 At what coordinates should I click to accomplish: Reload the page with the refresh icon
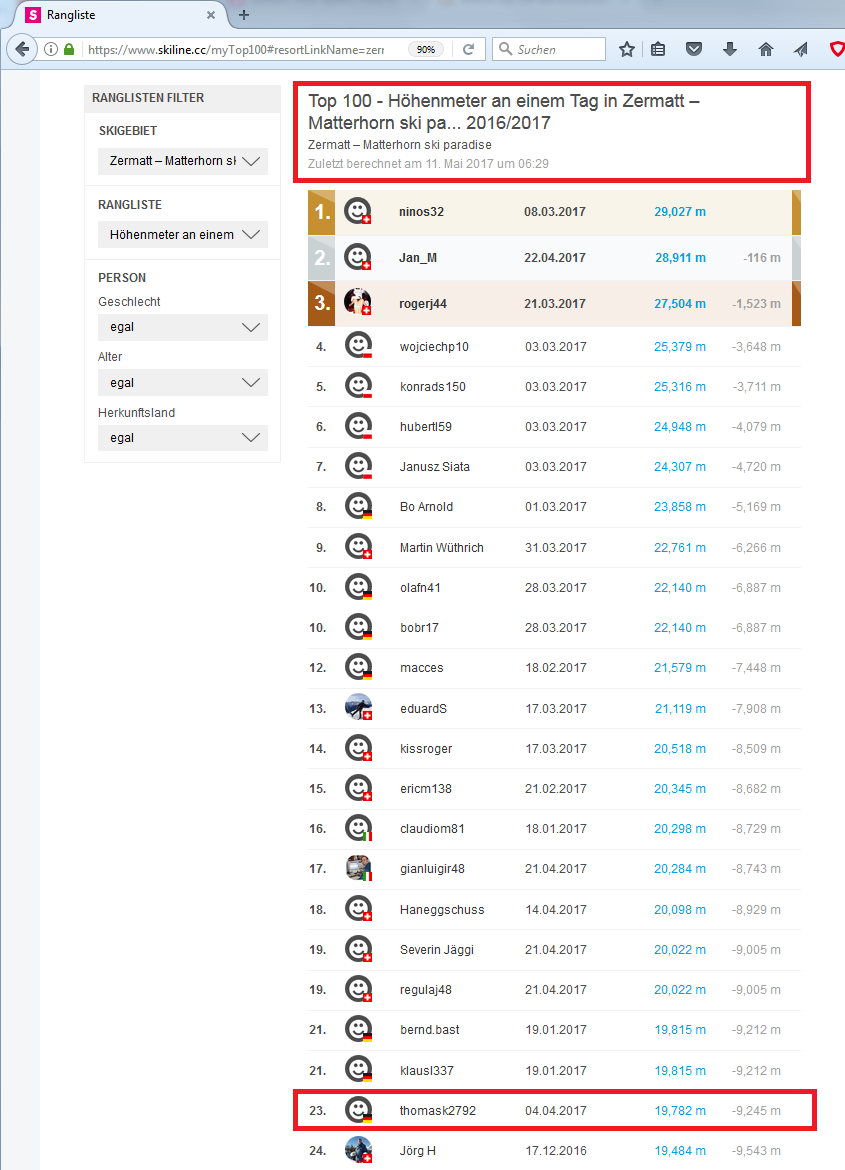point(468,49)
